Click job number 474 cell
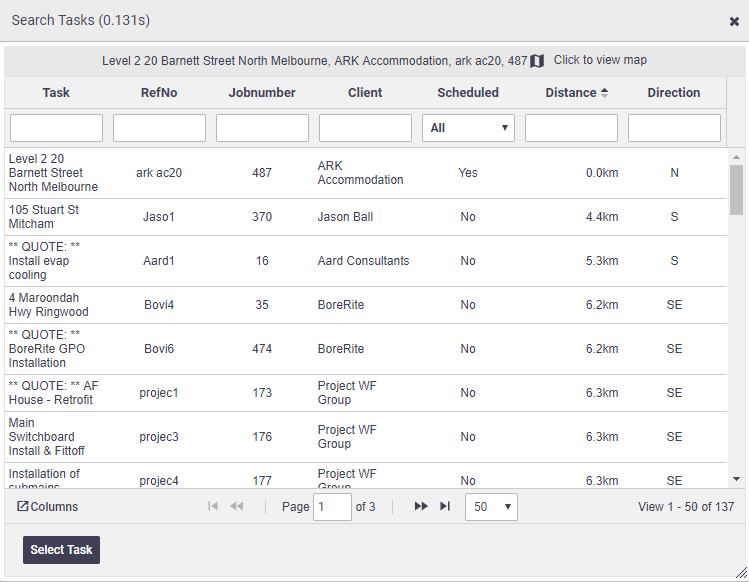749x582 pixels. [x=262, y=349]
